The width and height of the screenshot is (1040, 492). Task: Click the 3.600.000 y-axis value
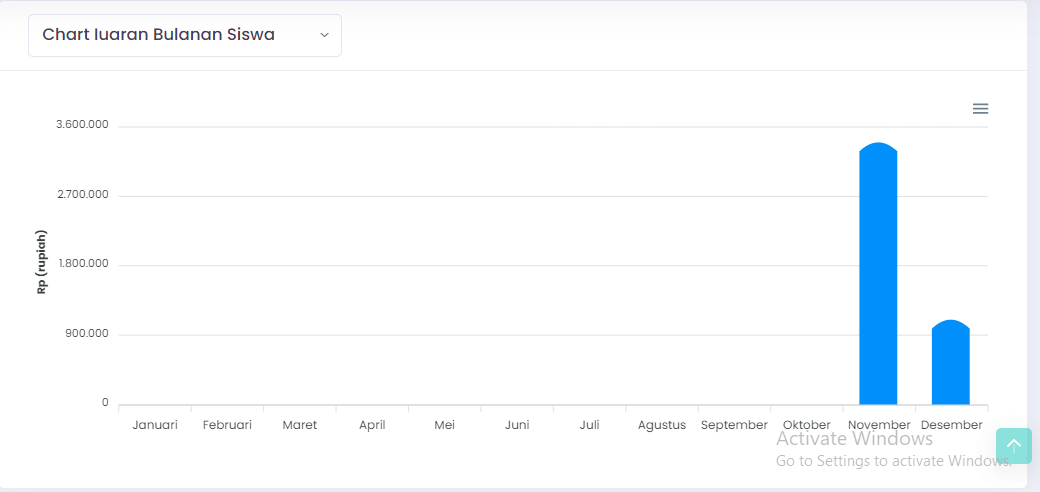point(83,125)
